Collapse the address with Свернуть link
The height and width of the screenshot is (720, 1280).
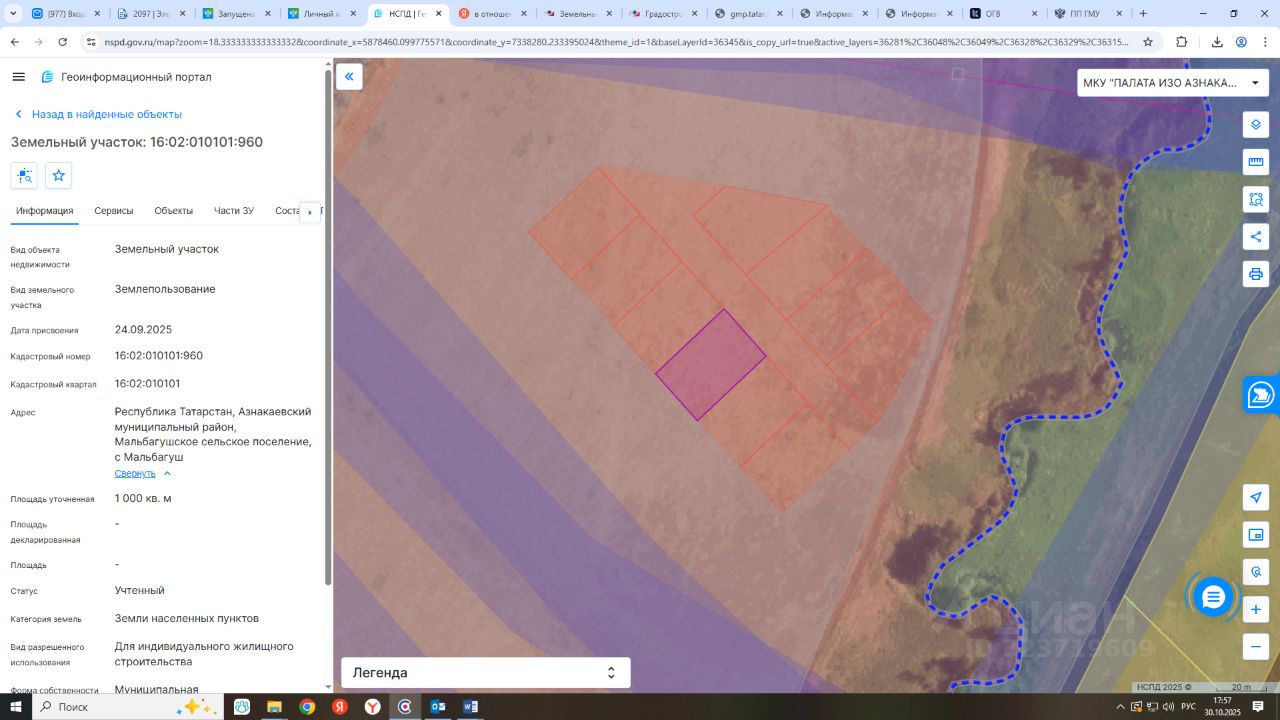(143, 473)
